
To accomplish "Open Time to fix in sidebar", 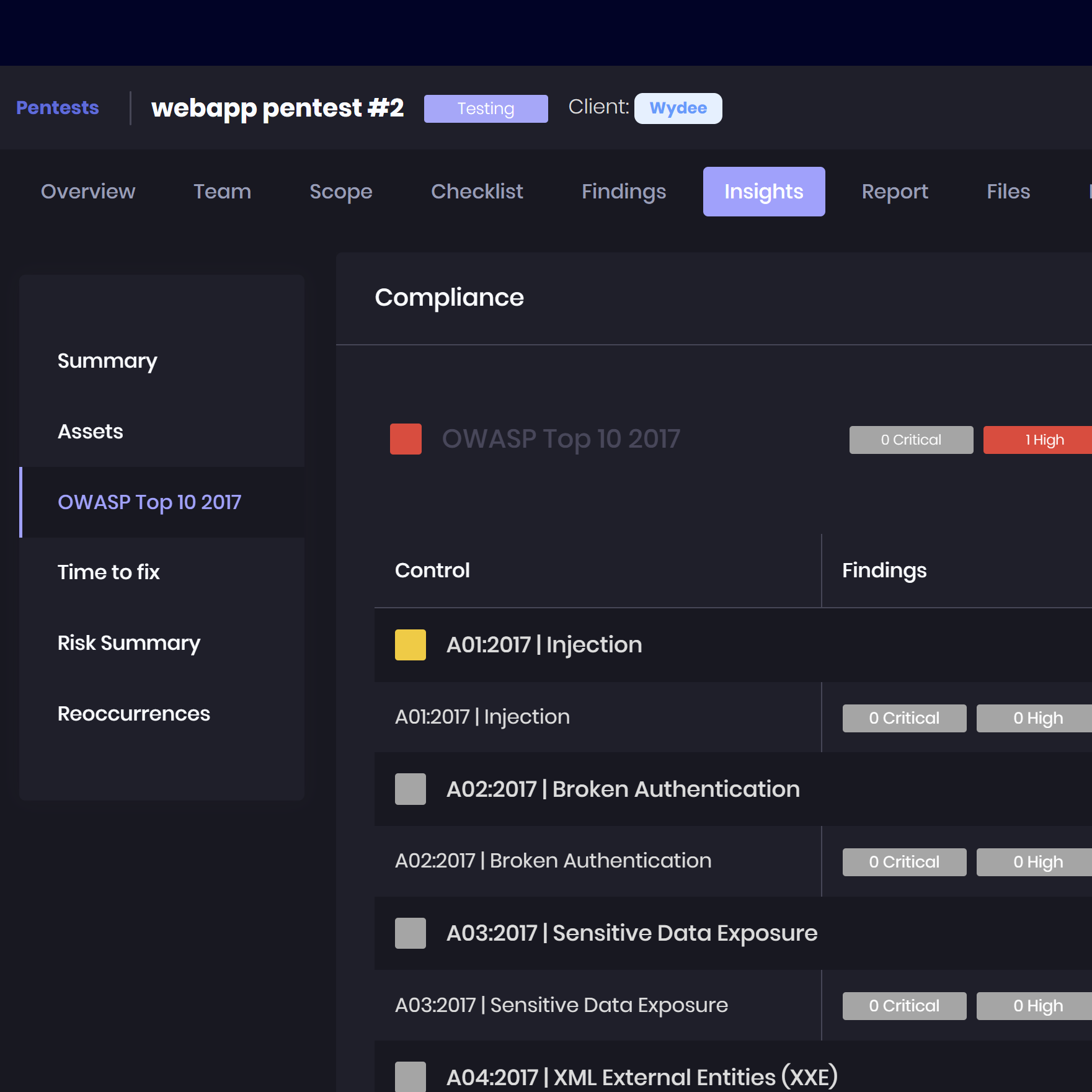I will click(162, 572).
